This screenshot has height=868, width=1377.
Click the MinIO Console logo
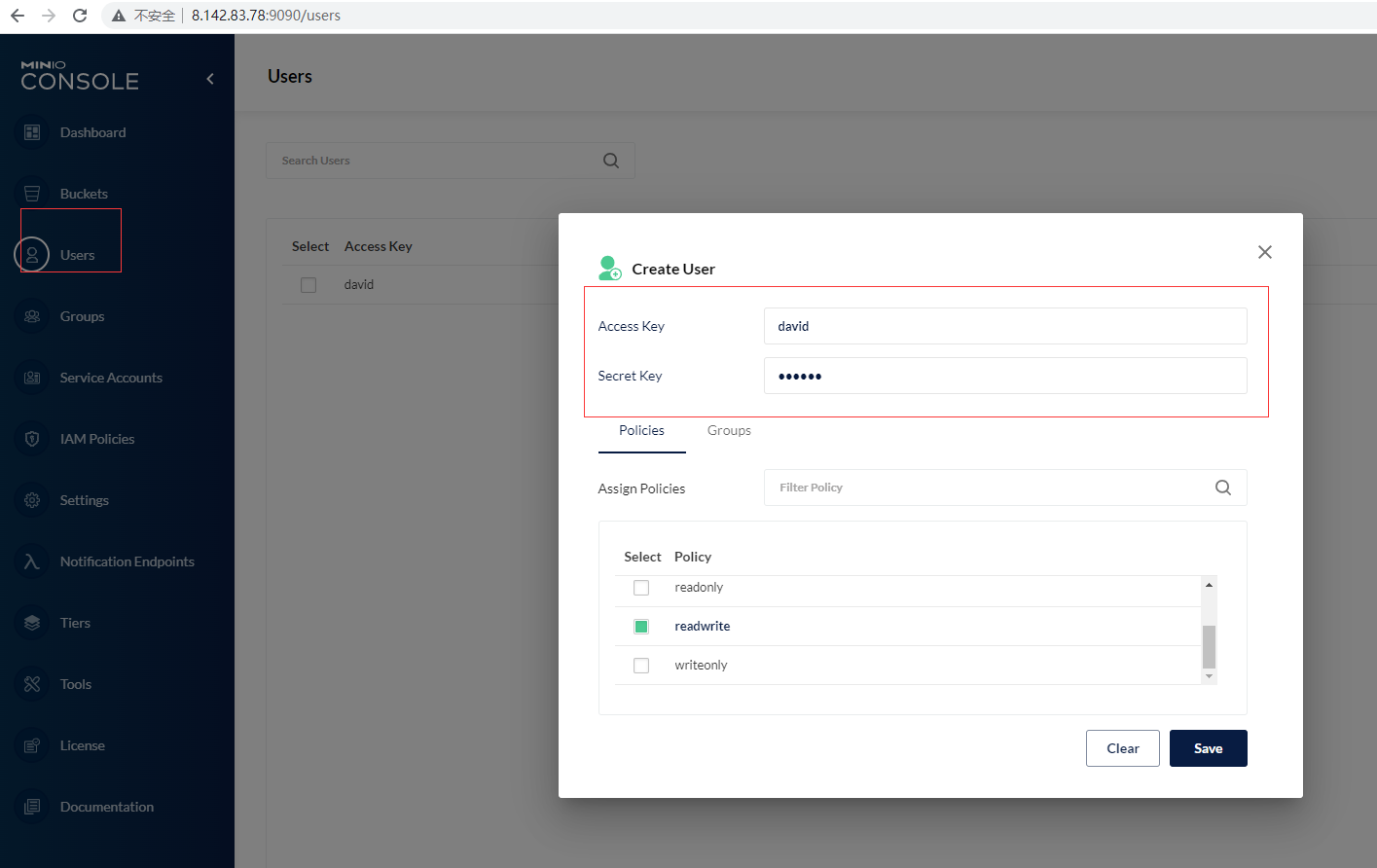(x=80, y=76)
